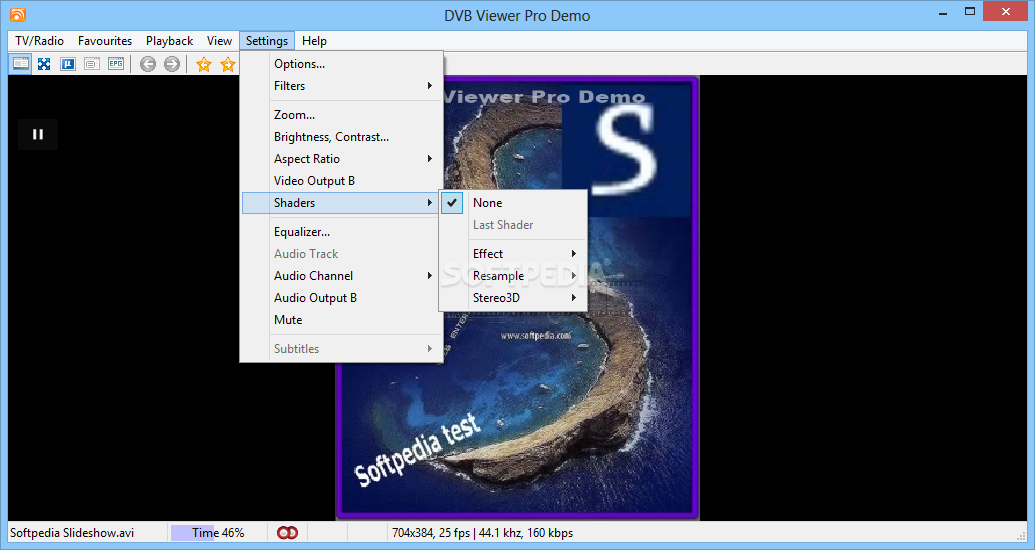Close the DVB Viewer Pro Demo window
Image resolution: width=1035 pixels, height=550 pixels.
click(1007, 12)
